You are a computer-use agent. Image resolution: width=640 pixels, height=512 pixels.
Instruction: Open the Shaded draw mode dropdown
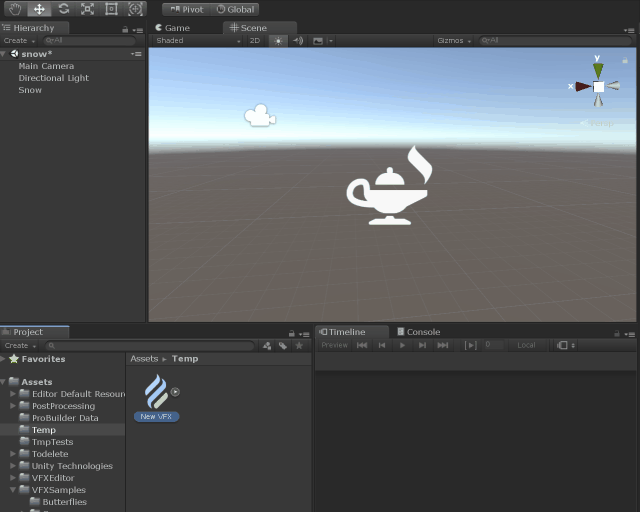tap(197, 41)
